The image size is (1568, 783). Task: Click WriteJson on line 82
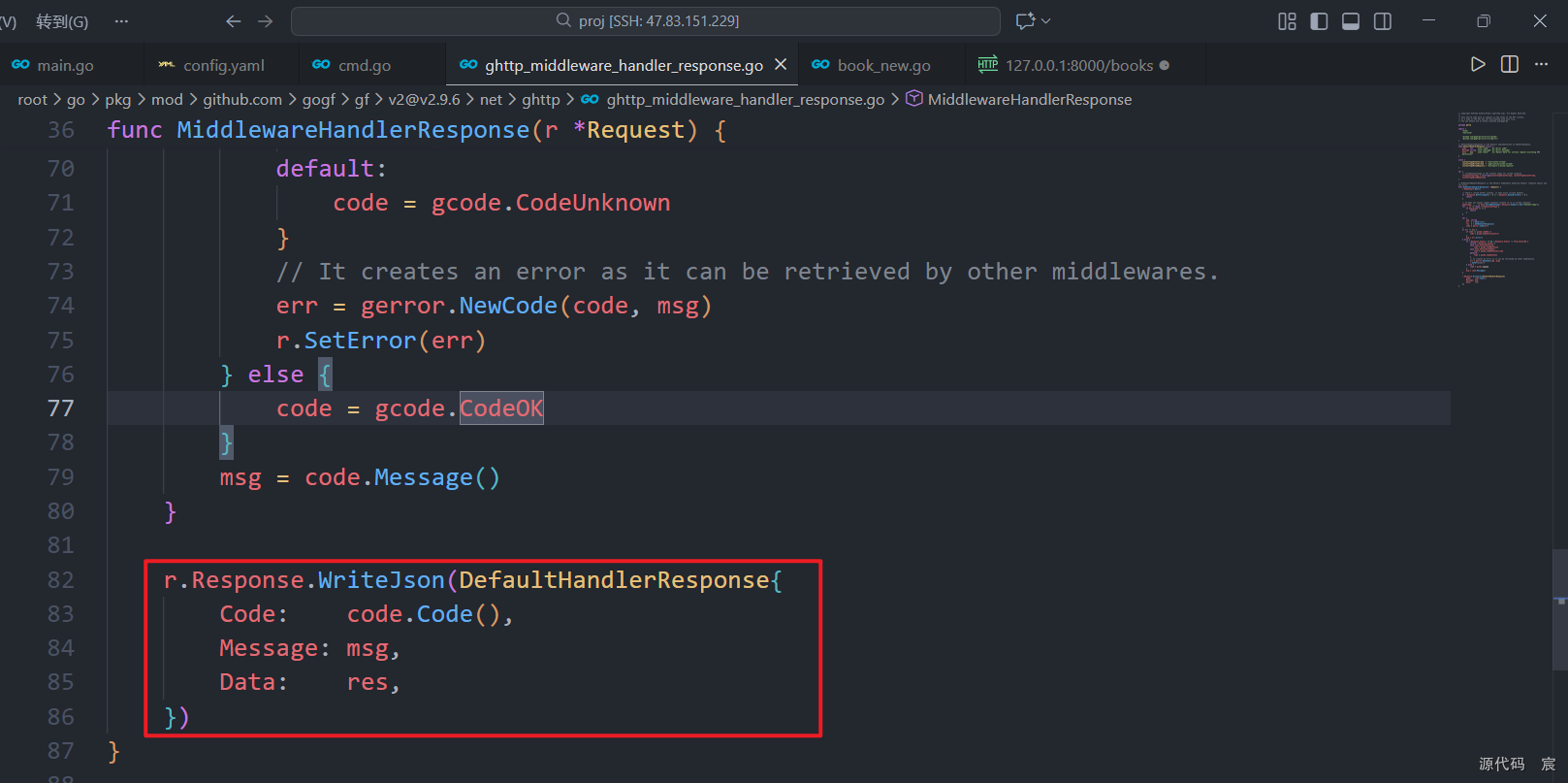tap(381, 580)
